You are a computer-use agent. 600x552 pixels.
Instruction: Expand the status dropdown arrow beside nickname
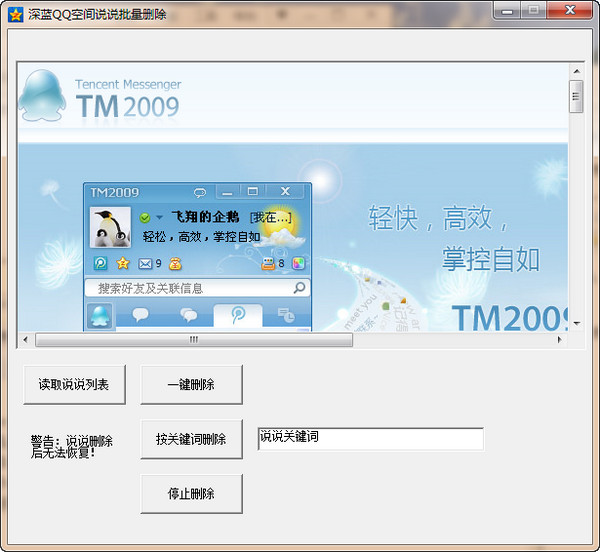tap(159, 217)
